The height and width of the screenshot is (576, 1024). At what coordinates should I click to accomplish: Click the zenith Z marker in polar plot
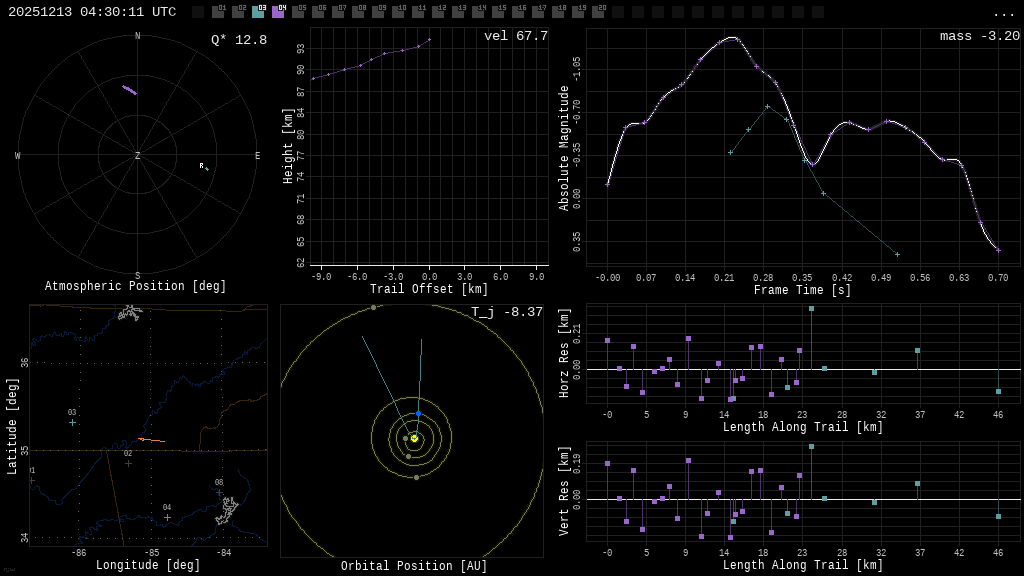tap(138, 156)
